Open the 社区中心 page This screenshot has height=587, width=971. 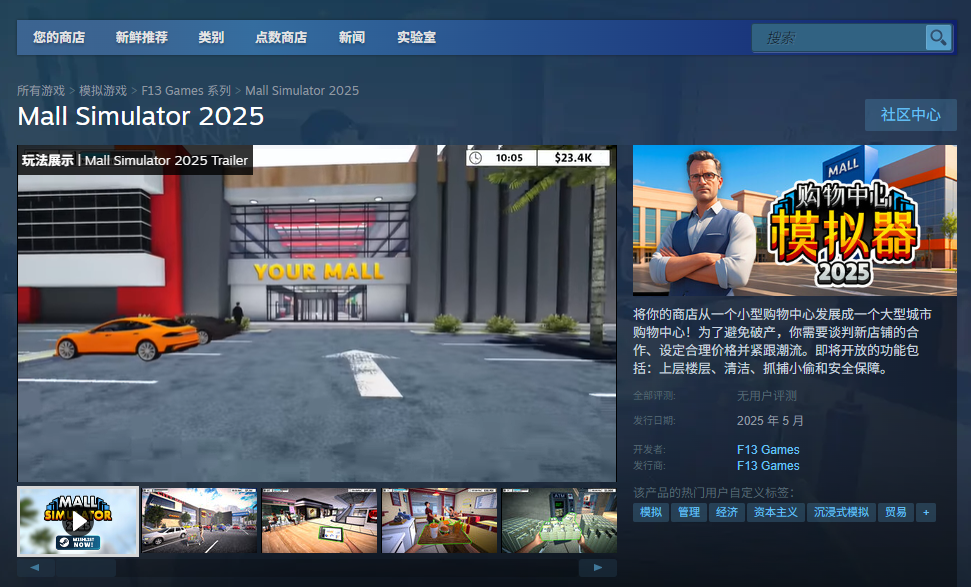point(910,115)
